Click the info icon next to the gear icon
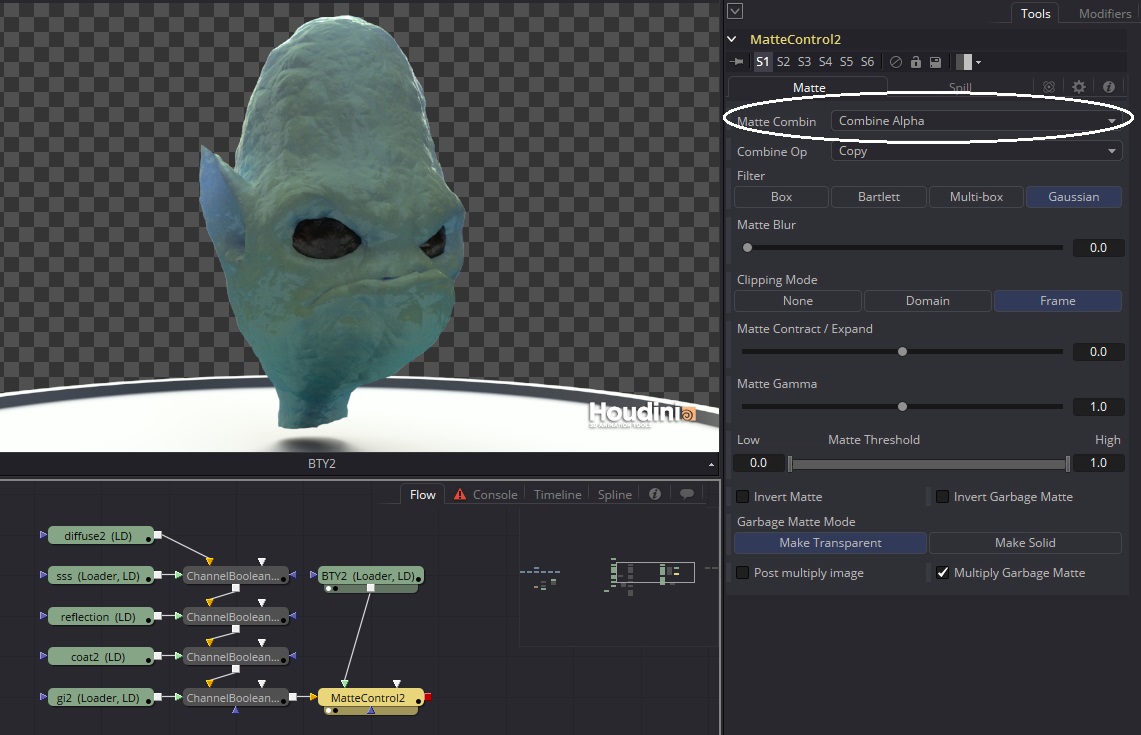 pos(1108,87)
